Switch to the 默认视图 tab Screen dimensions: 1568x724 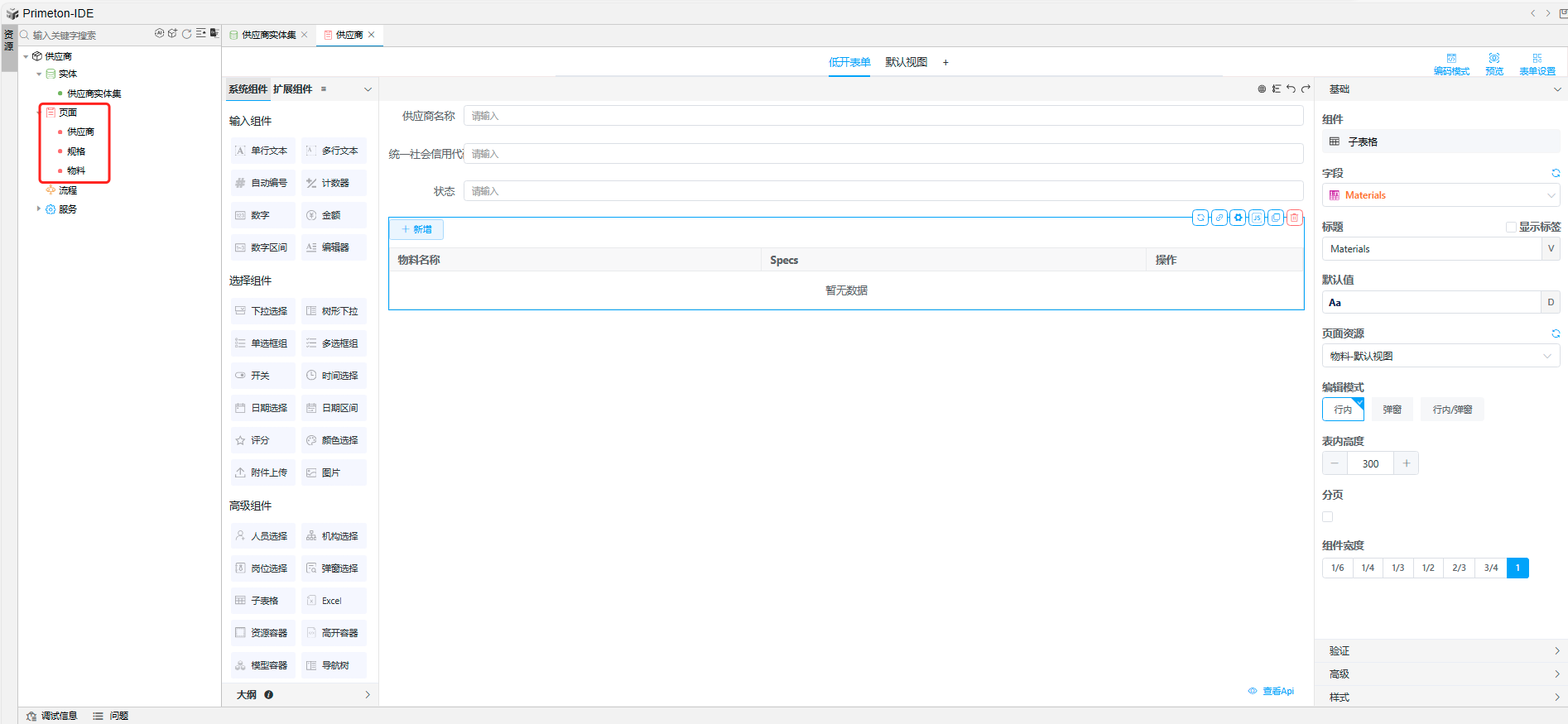click(906, 62)
